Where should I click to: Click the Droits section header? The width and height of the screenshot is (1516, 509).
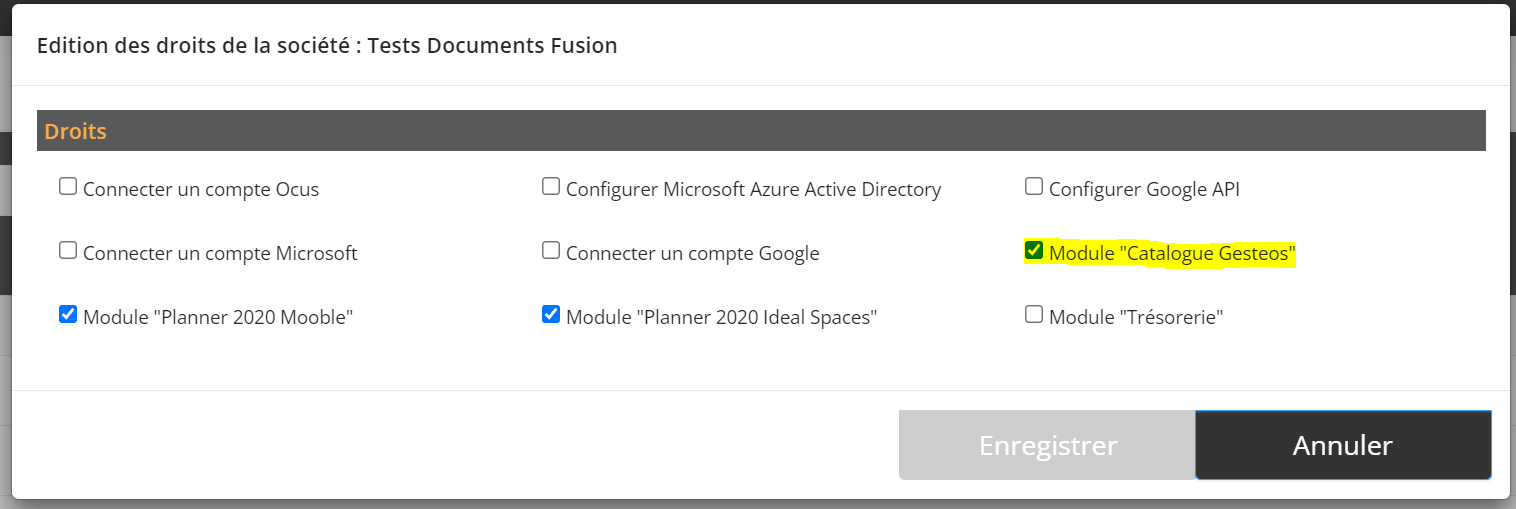click(76, 131)
